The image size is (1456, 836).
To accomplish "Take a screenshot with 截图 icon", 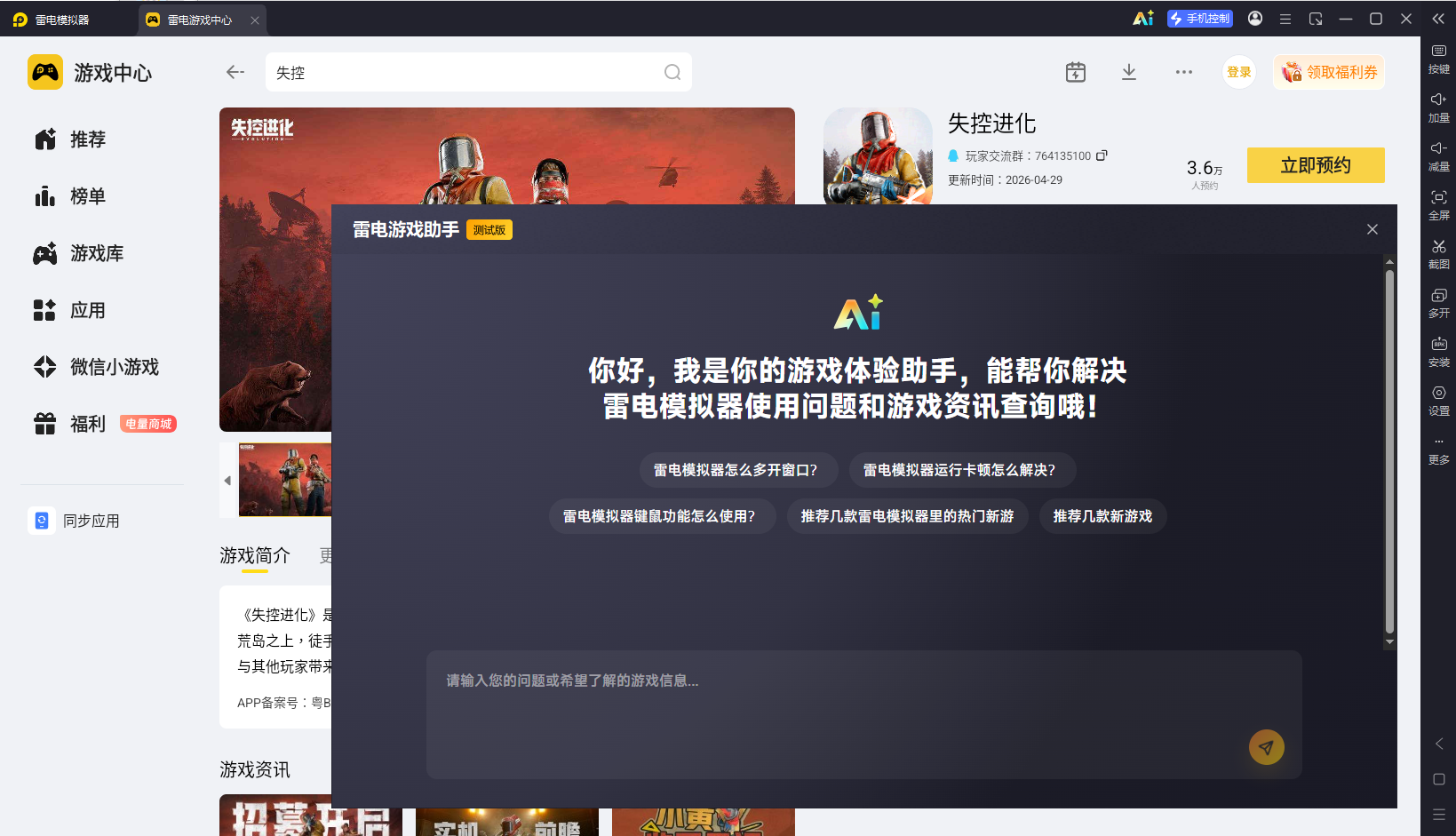I will [x=1439, y=254].
